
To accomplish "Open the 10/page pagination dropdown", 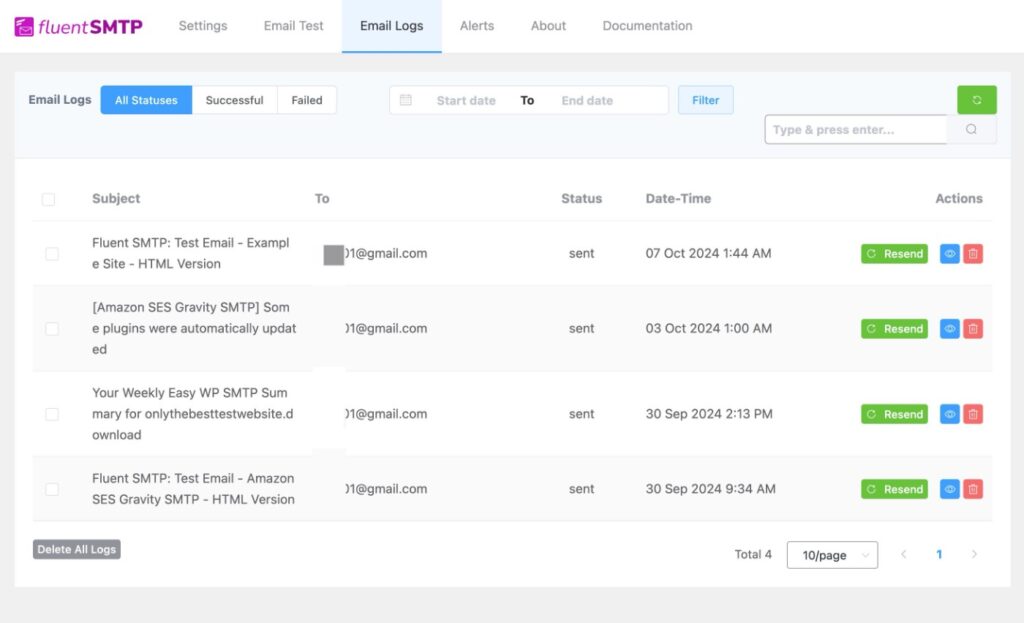I will [832, 554].
